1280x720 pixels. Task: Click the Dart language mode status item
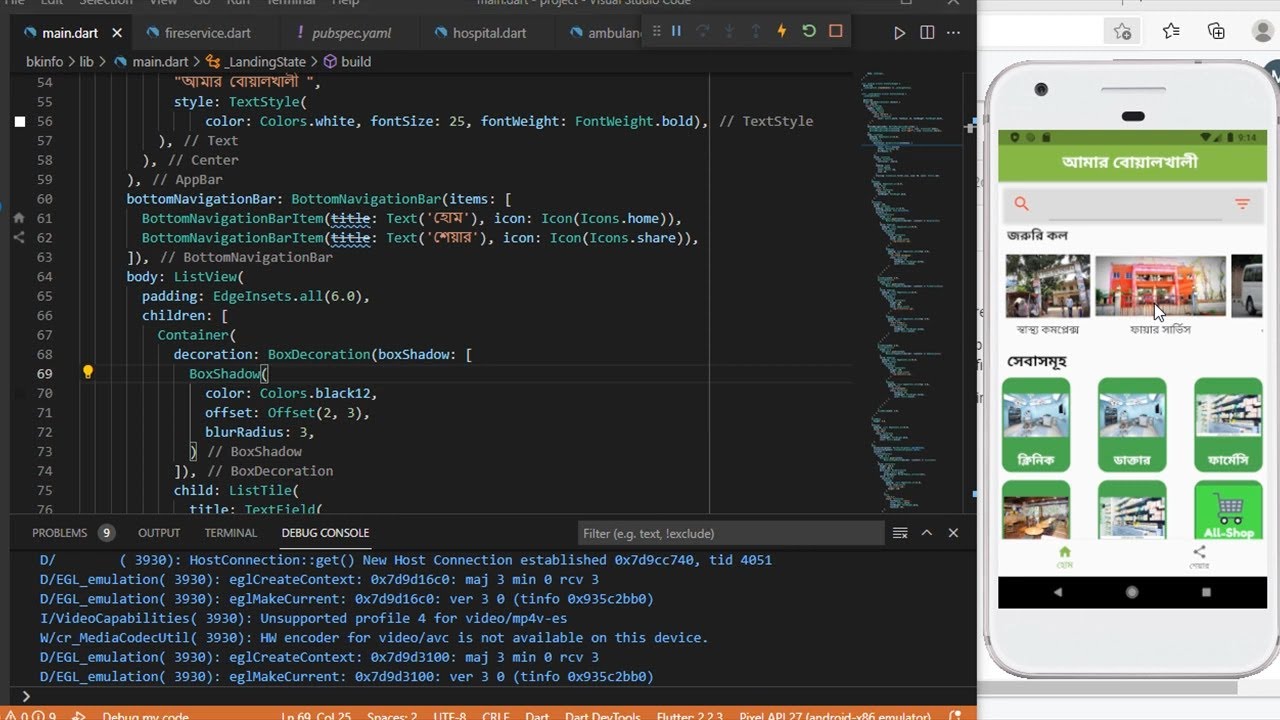538,714
